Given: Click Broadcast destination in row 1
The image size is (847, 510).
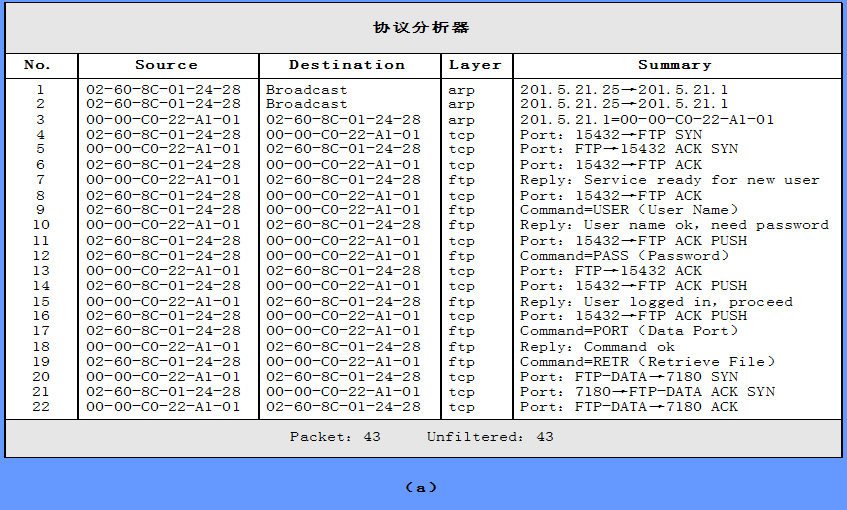Looking at the screenshot, I should click(x=306, y=90).
